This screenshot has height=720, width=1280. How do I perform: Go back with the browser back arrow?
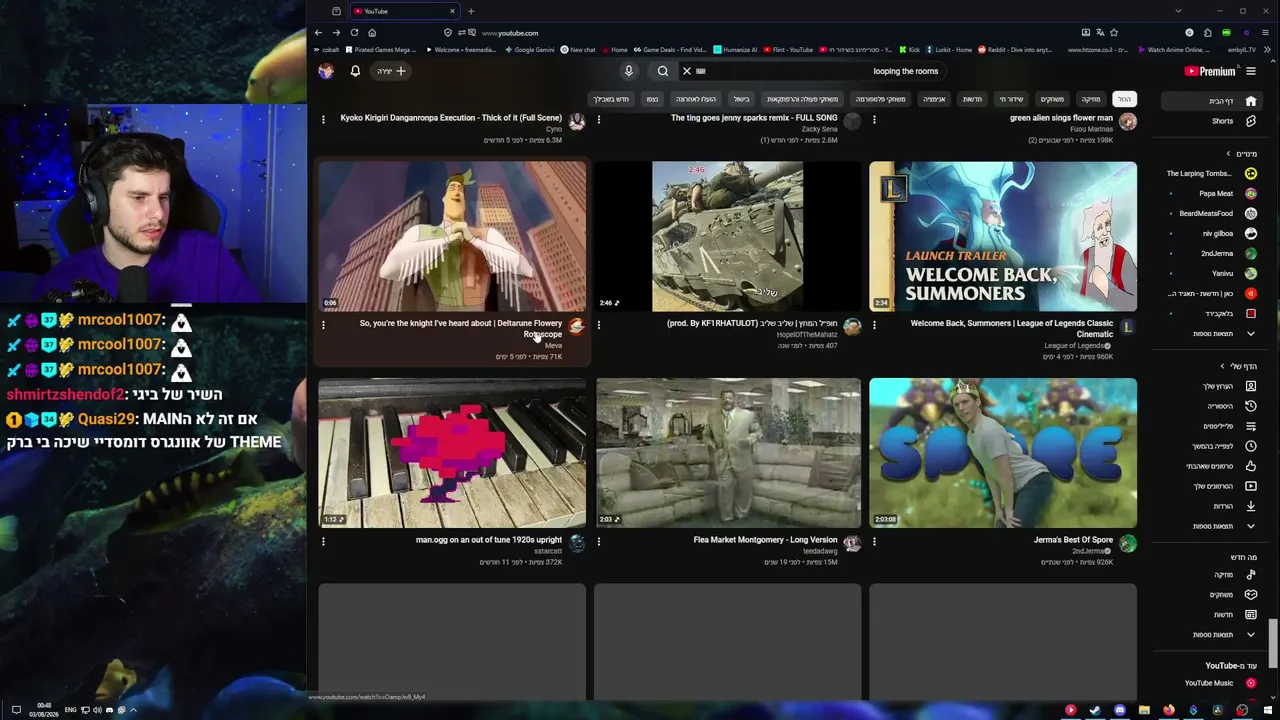318,33
